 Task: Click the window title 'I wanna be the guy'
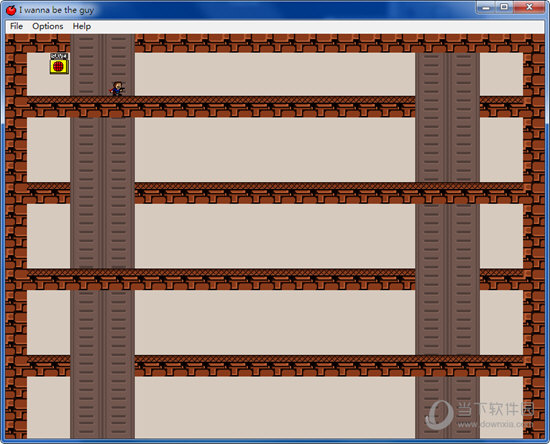(56, 10)
